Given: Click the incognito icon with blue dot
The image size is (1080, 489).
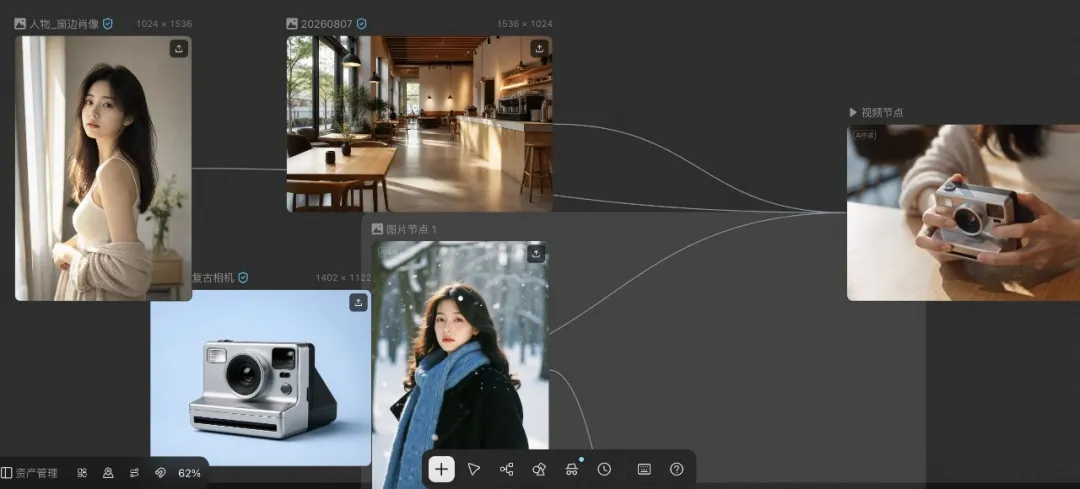Looking at the screenshot, I should point(571,469).
